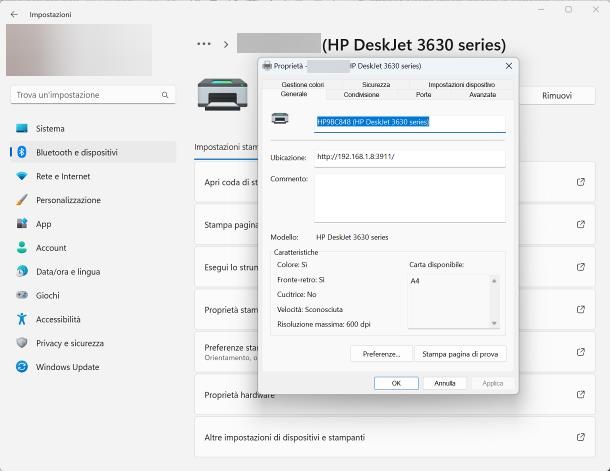The image size is (610, 471).
Task: Click the printer name input field
Action: (x=410, y=123)
